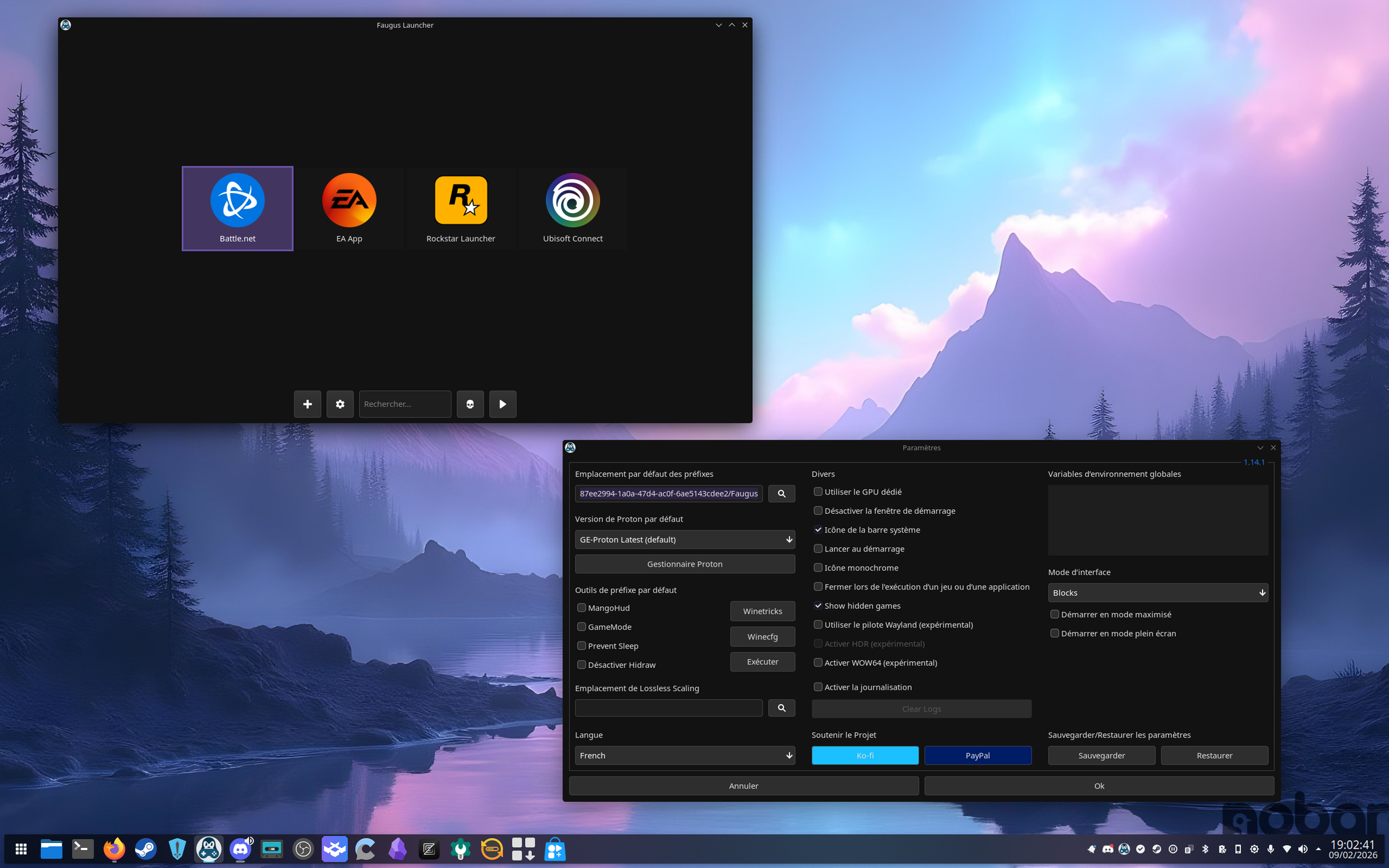Expand the French language dropdown
Image resolution: width=1389 pixels, height=868 pixels.
tap(685, 756)
